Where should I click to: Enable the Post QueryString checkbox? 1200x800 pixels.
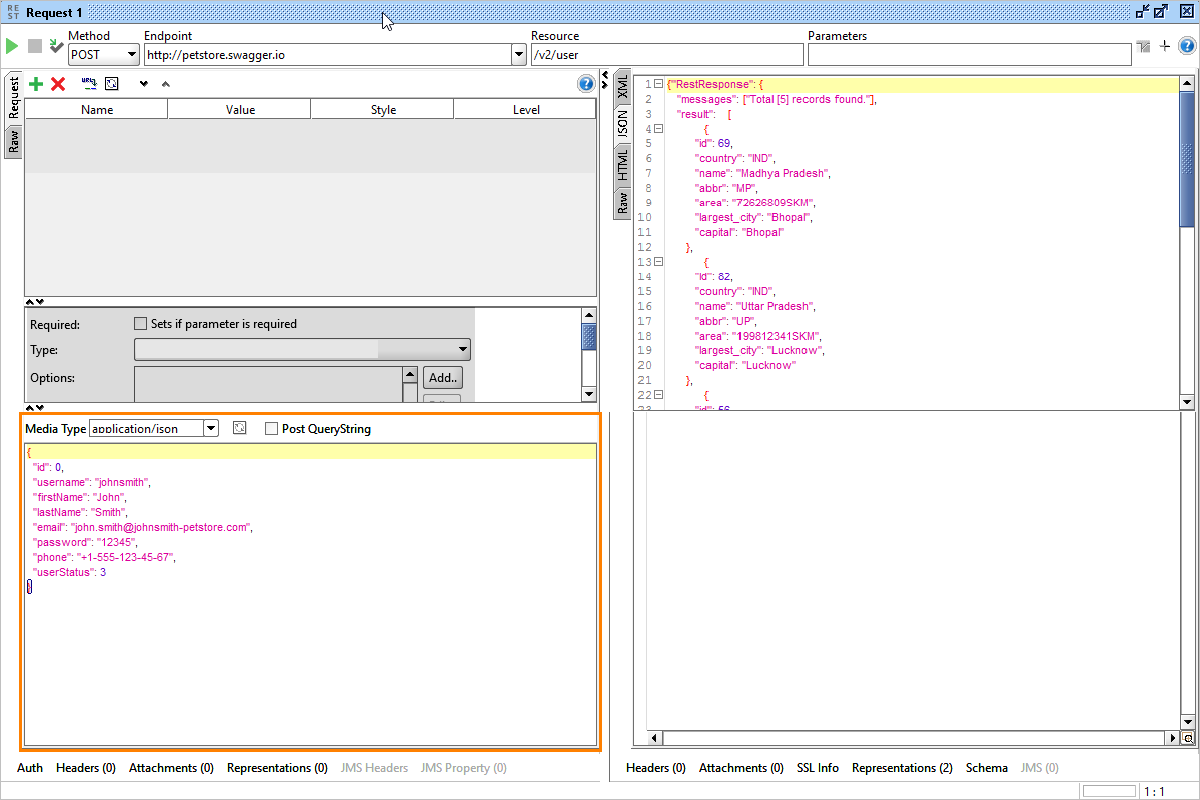272,429
